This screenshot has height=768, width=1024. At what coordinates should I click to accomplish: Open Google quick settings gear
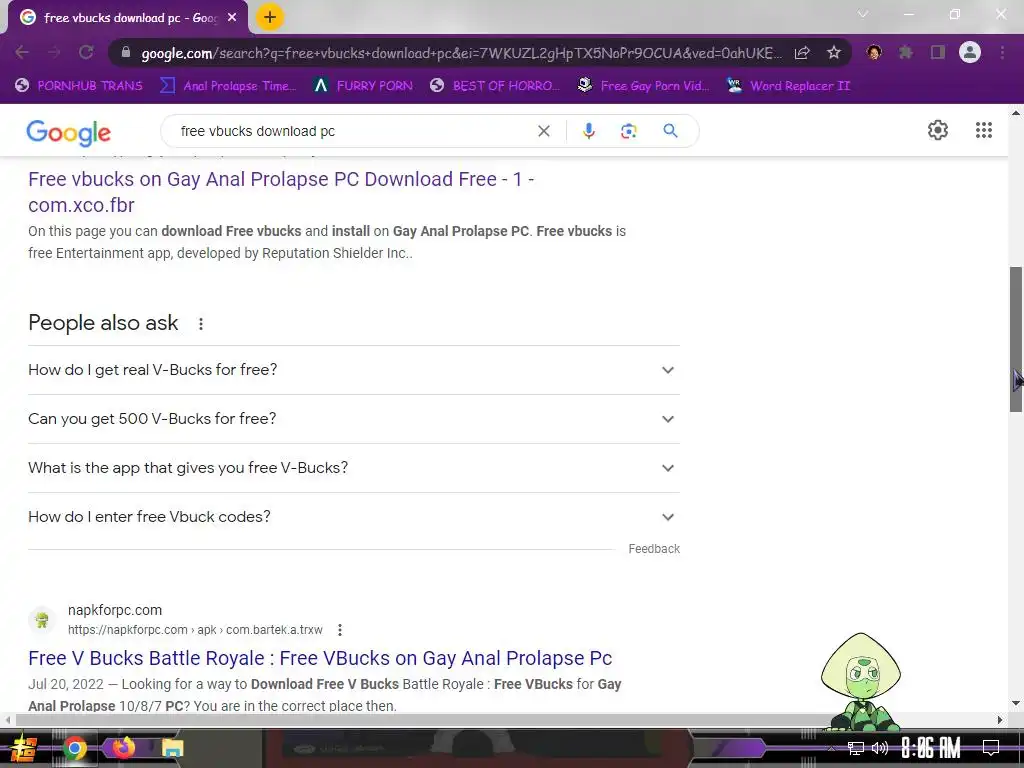[x=938, y=130]
